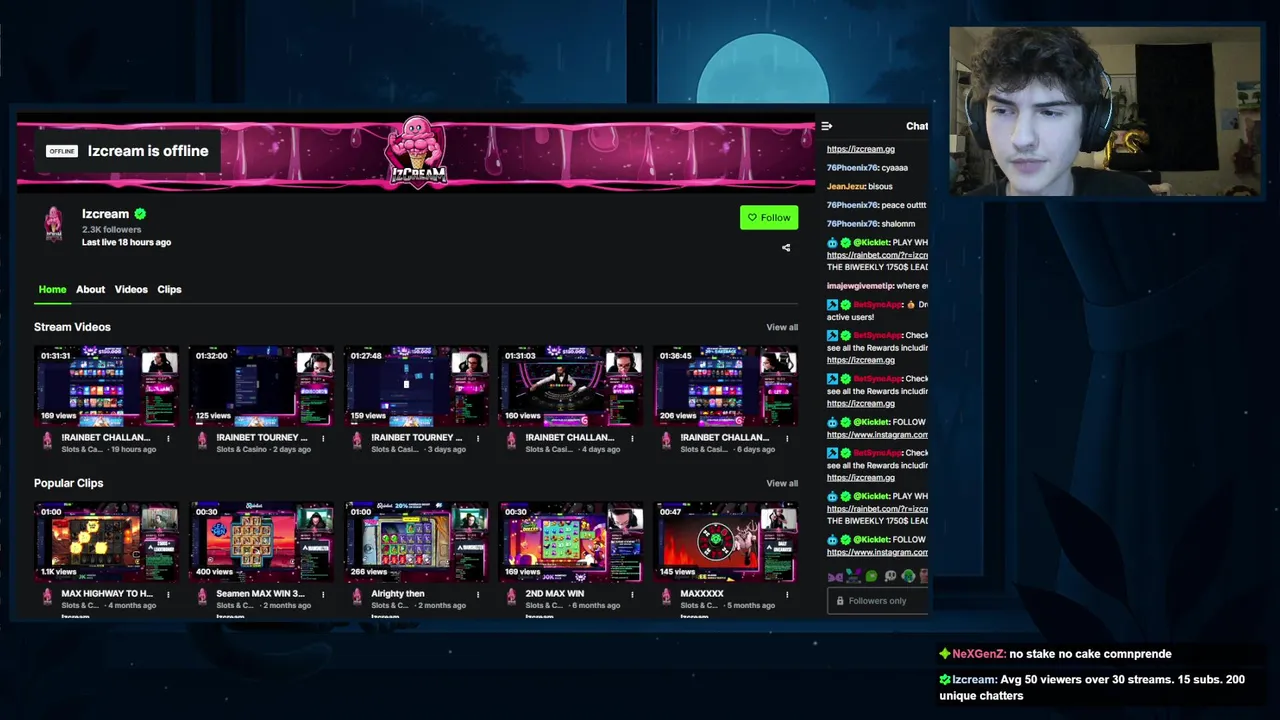Play the 01:31:03 stream video thumbnail
Viewport: 1280px width, 720px height.
point(571,385)
